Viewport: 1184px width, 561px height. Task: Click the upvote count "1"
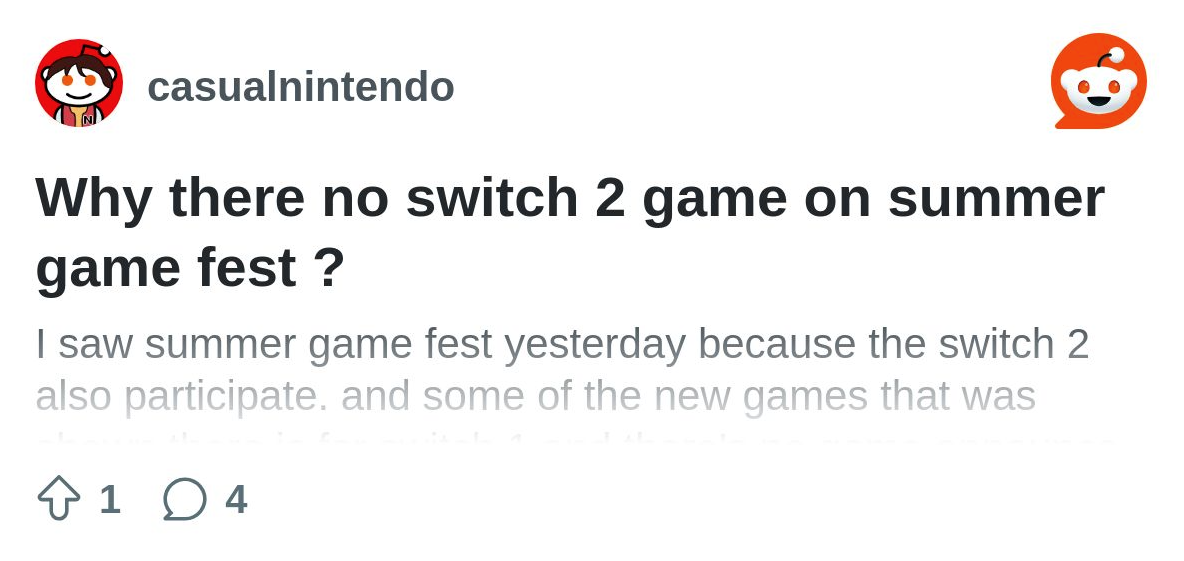pyautogui.click(x=110, y=499)
